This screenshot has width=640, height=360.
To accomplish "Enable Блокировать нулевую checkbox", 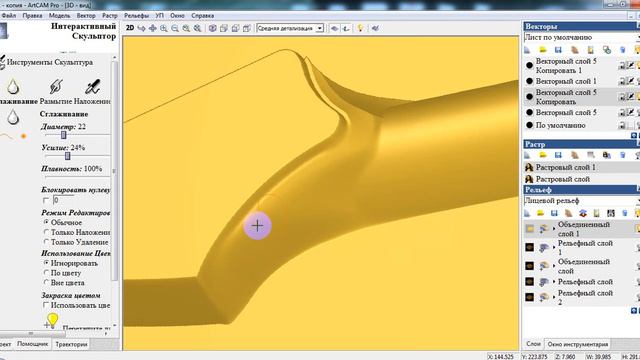I will (x=46, y=200).
